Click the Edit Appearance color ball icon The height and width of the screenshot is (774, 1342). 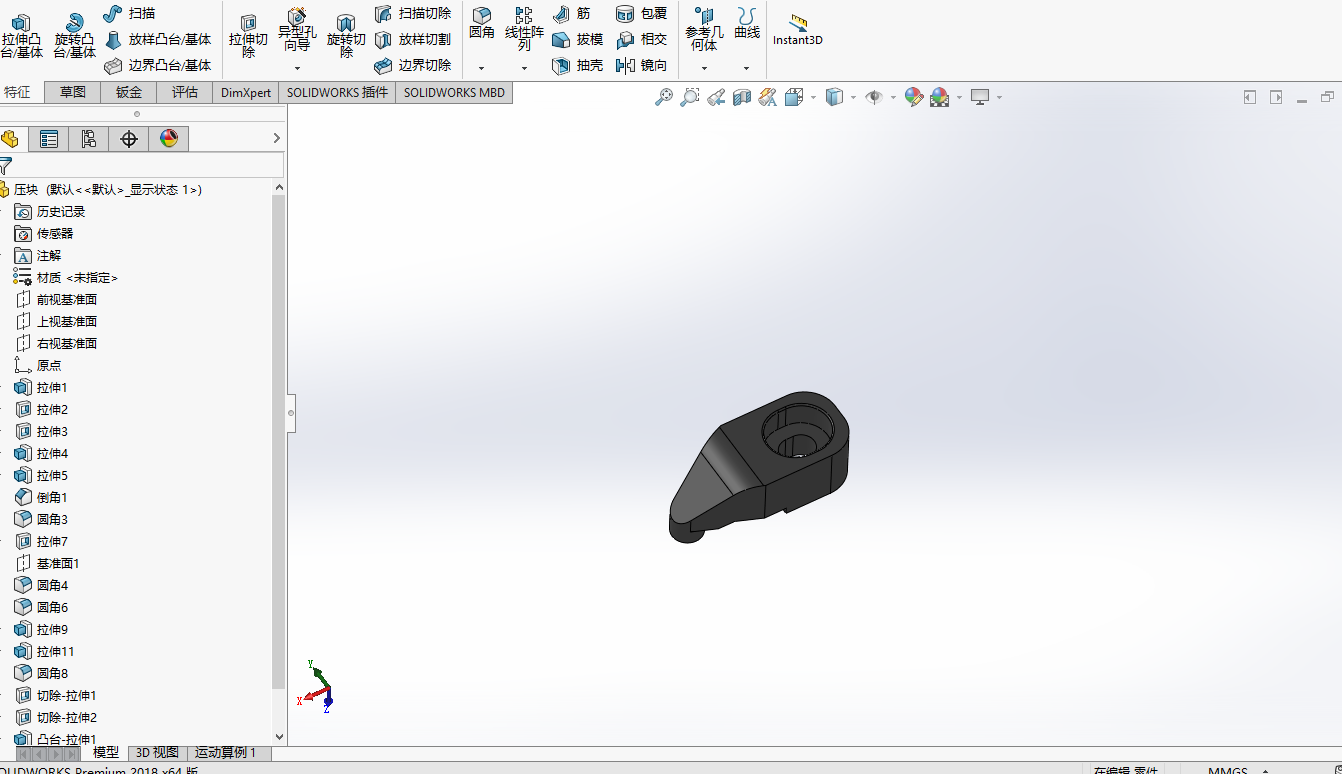[913, 97]
